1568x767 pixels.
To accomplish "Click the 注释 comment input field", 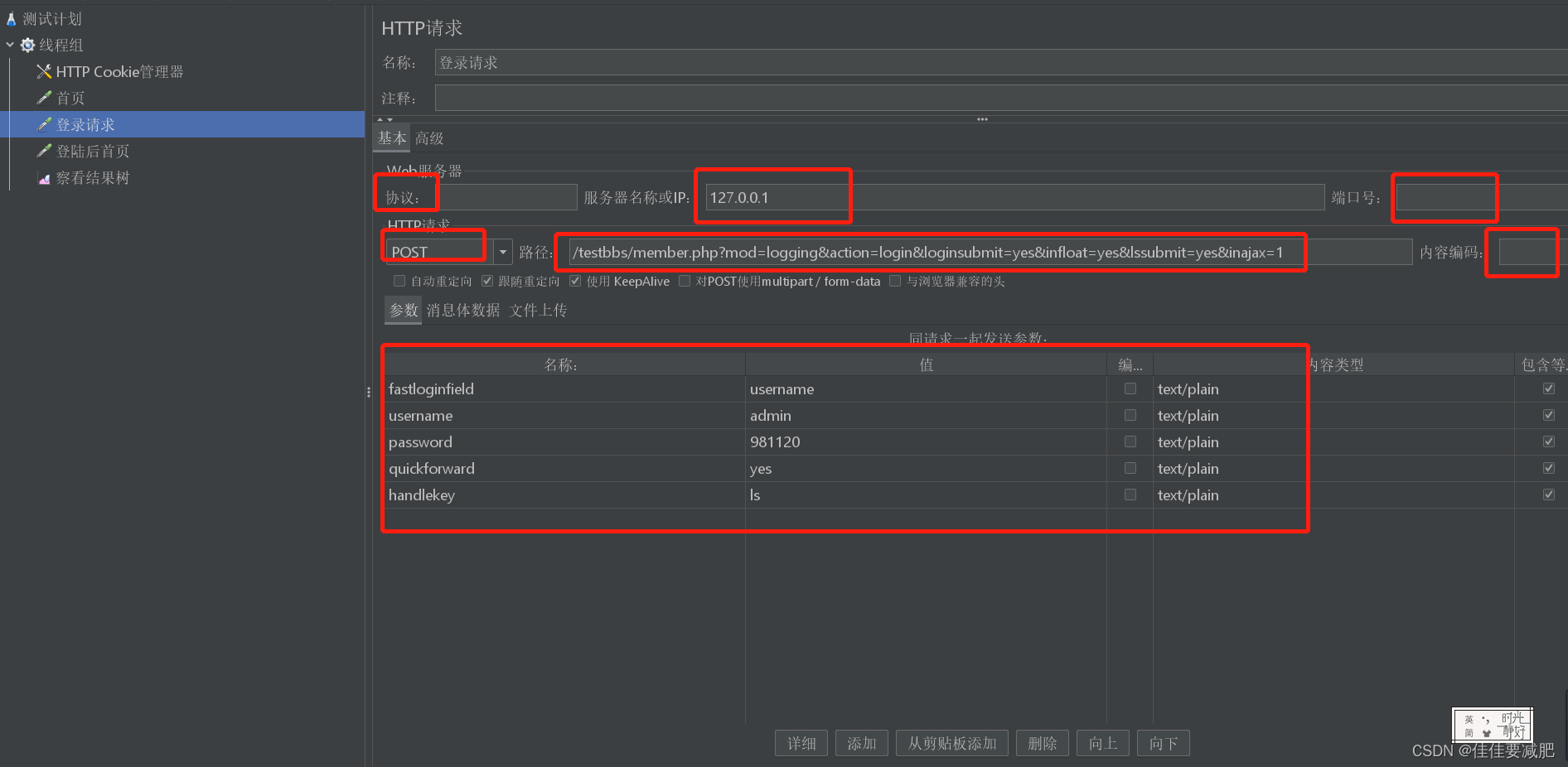I will click(1001, 98).
